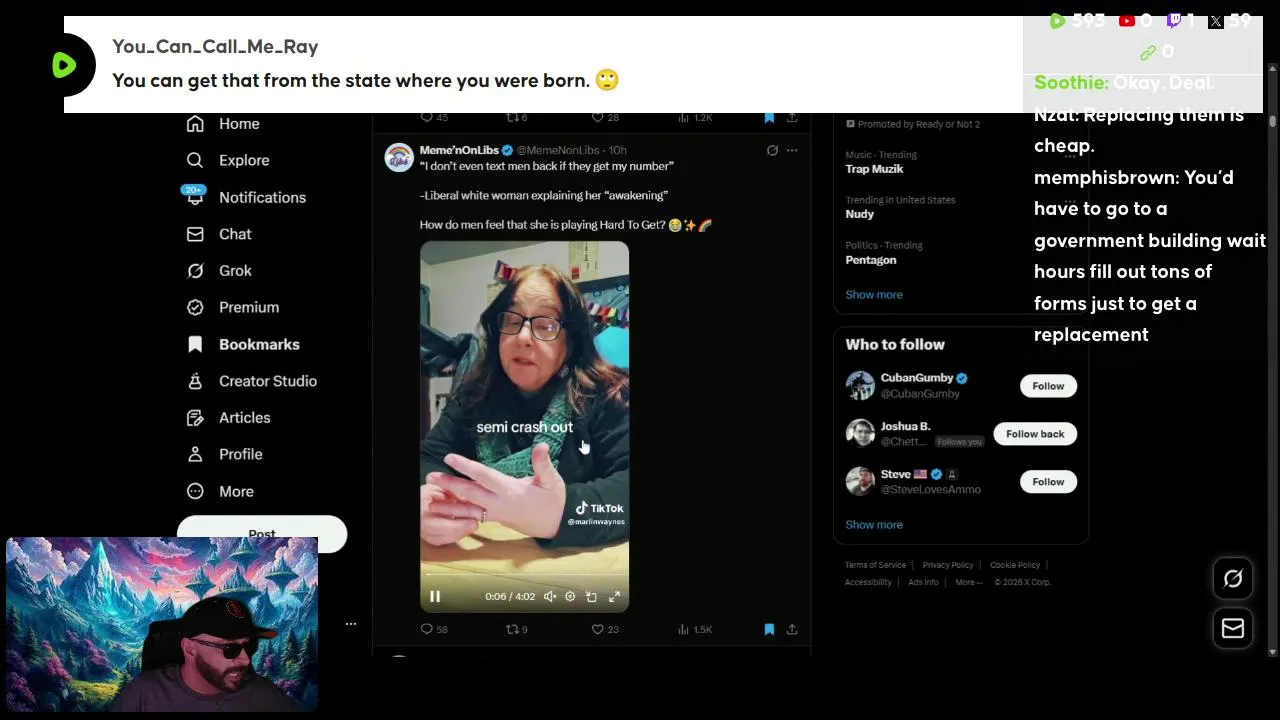This screenshot has height=720, width=1280.
Task: Mute the video volume icon
Action: click(550, 597)
